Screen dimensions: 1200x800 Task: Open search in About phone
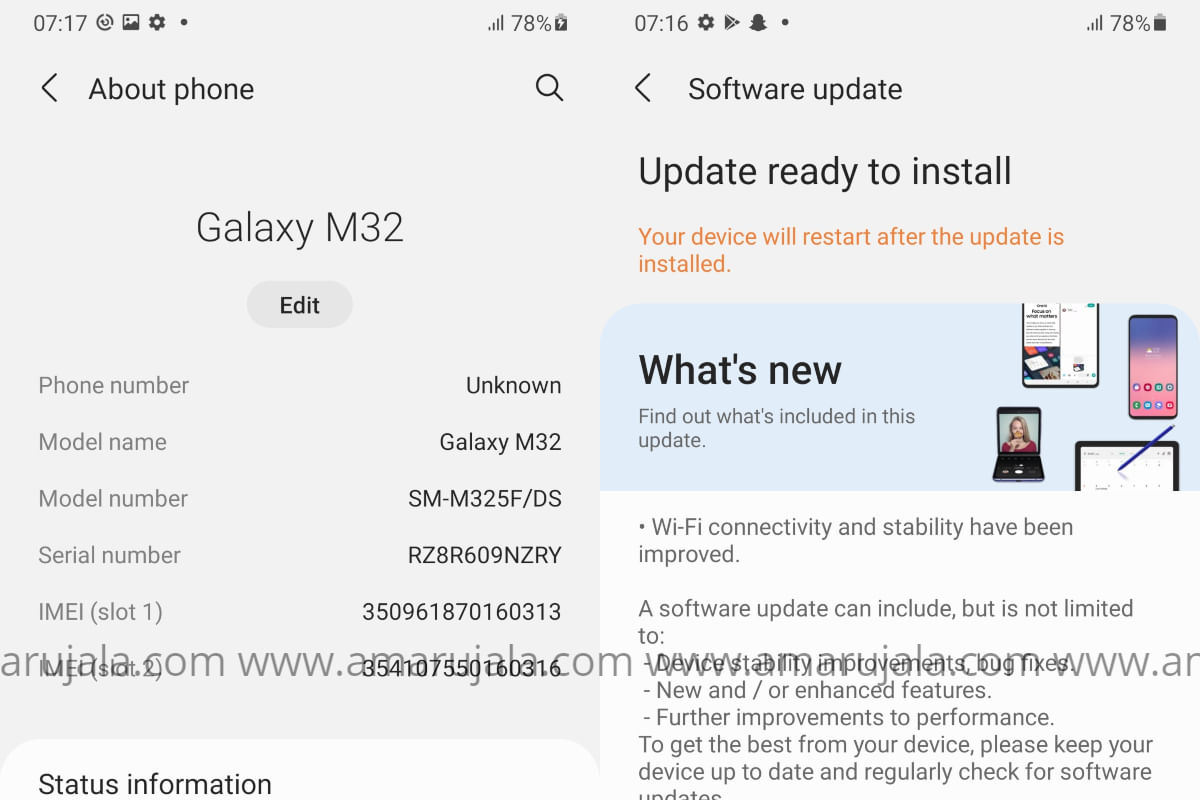point(549,88)
